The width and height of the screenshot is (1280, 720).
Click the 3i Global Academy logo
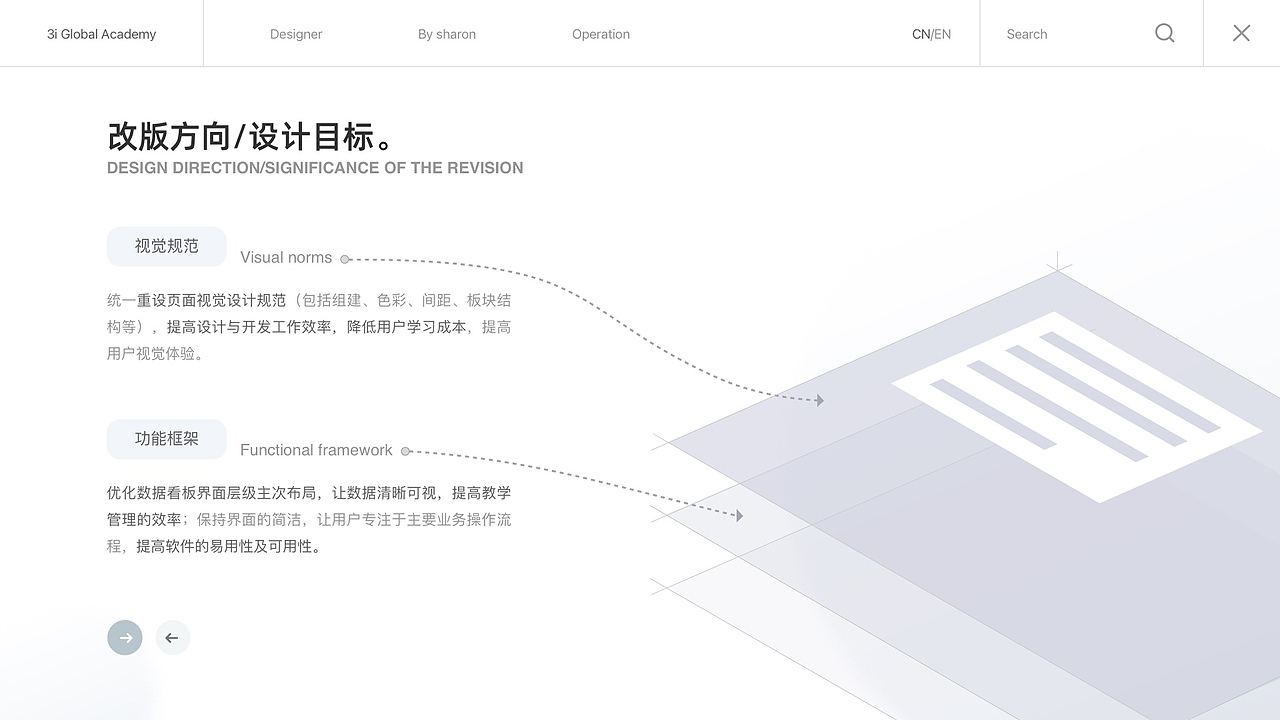pyautogui.click(x=101, y=33)
